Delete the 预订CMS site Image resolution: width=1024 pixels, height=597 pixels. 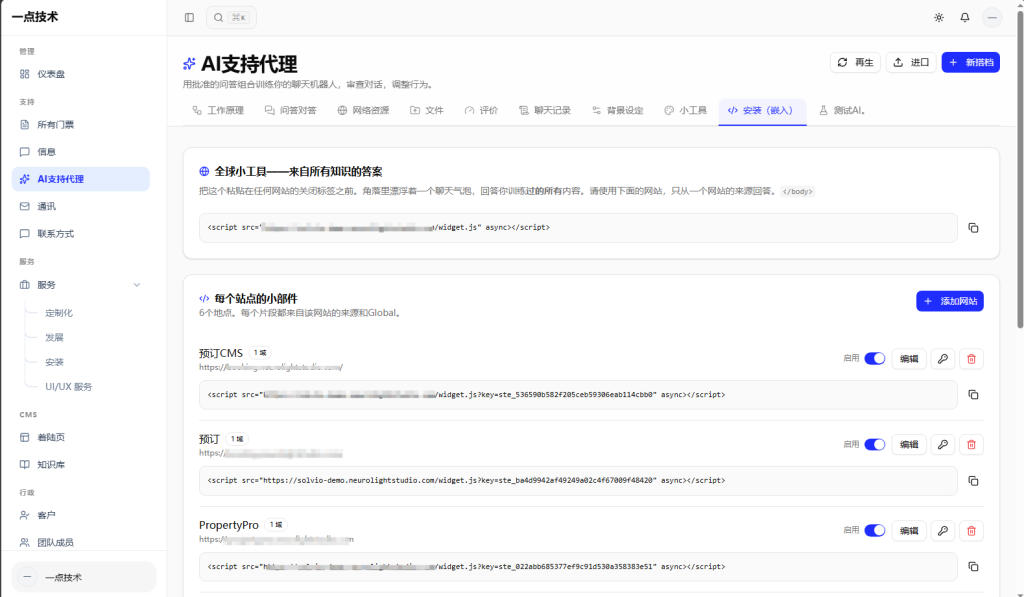coord(971,359)
